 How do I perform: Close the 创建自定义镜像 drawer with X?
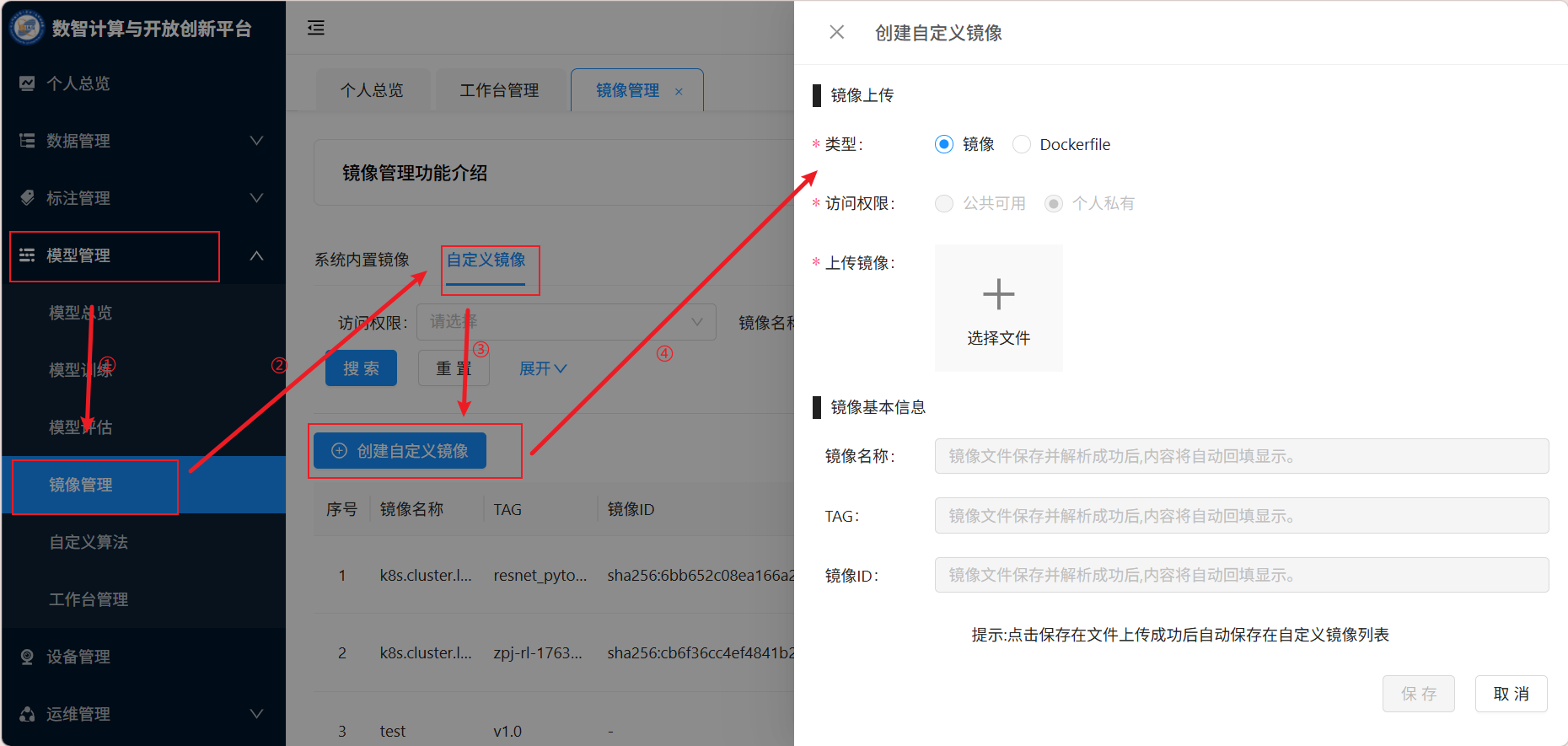coord(836,32)
